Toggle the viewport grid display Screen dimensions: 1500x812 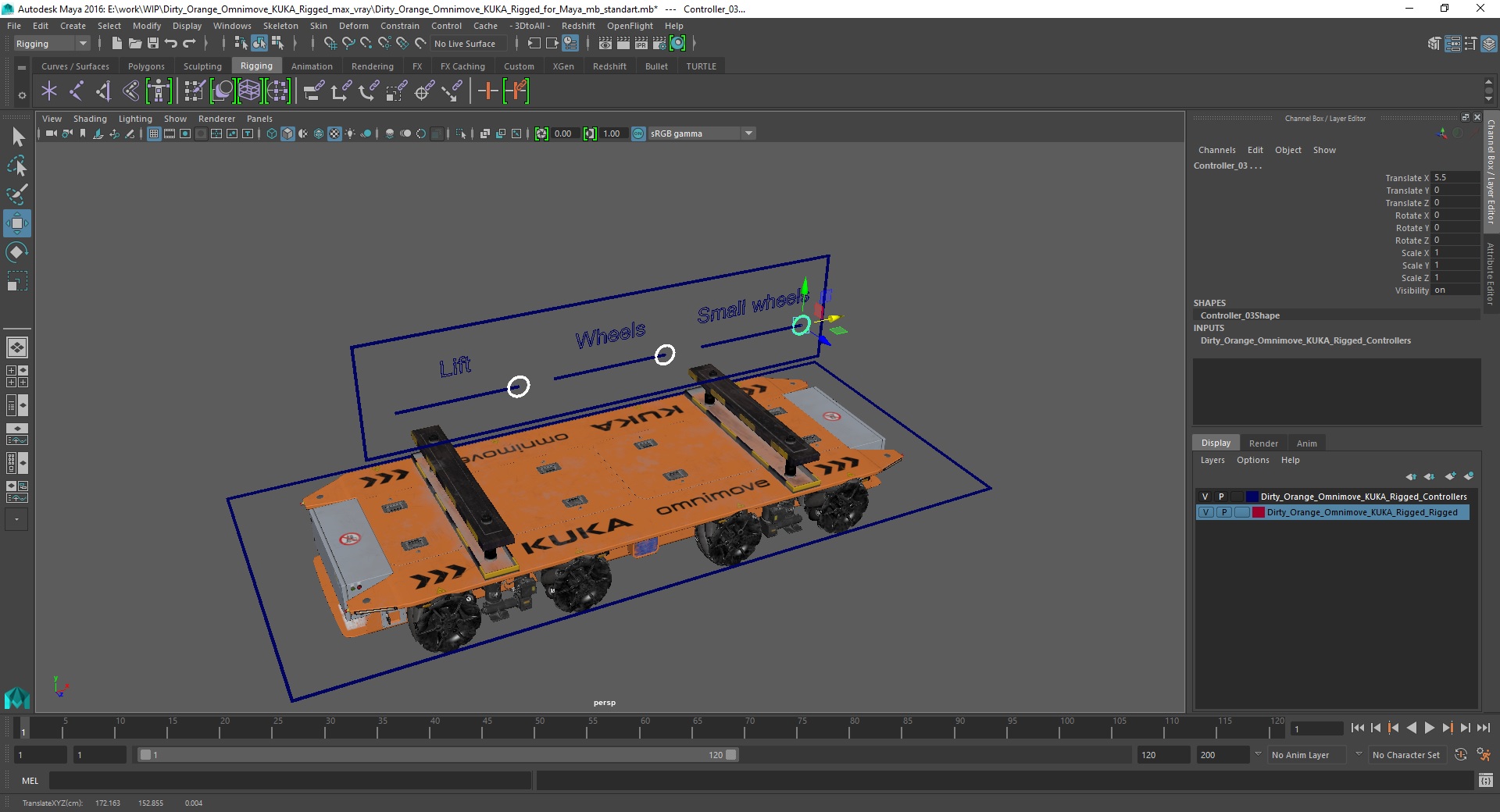click(154, 134)
